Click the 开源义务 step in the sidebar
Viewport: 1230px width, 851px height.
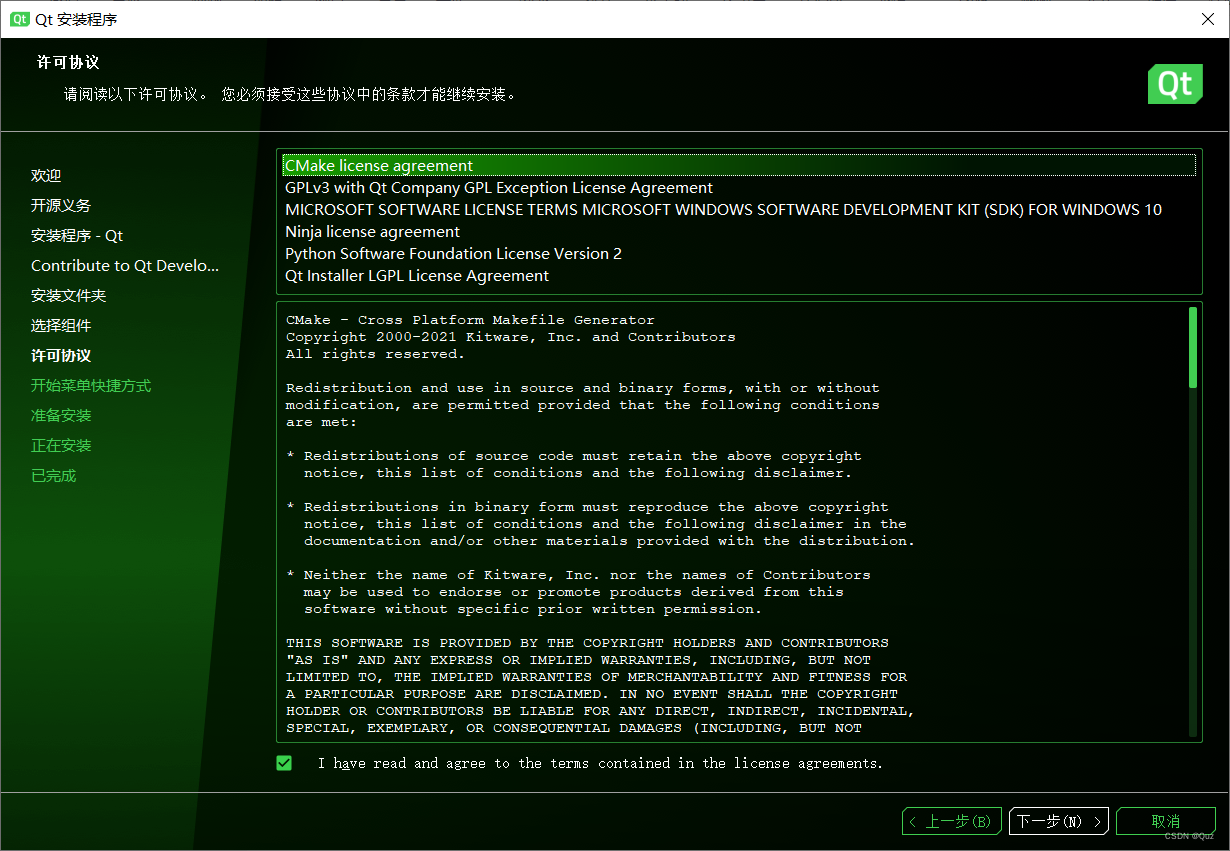[x=61, y=206]
